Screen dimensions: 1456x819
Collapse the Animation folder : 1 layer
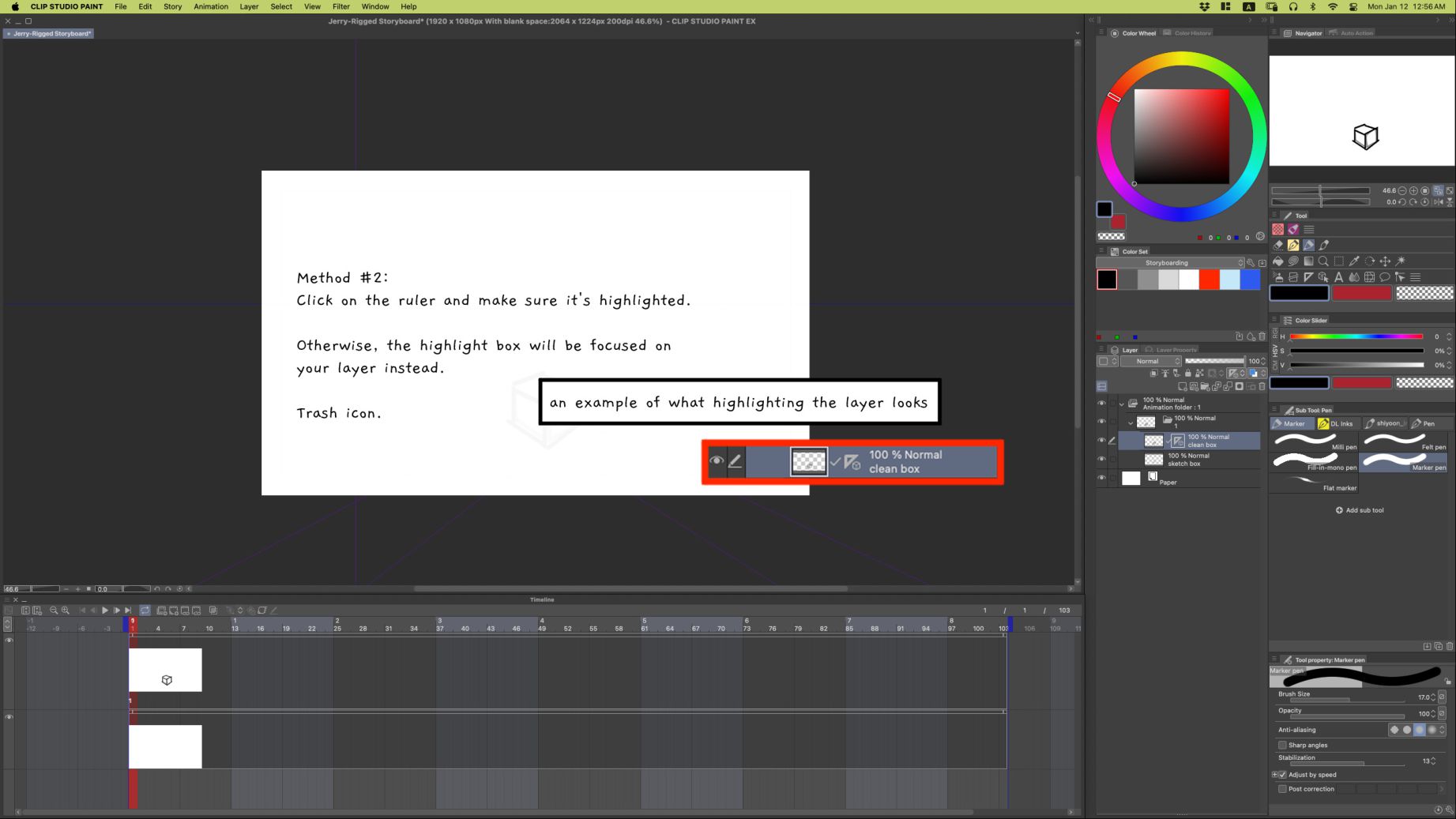coord(1121,404)
